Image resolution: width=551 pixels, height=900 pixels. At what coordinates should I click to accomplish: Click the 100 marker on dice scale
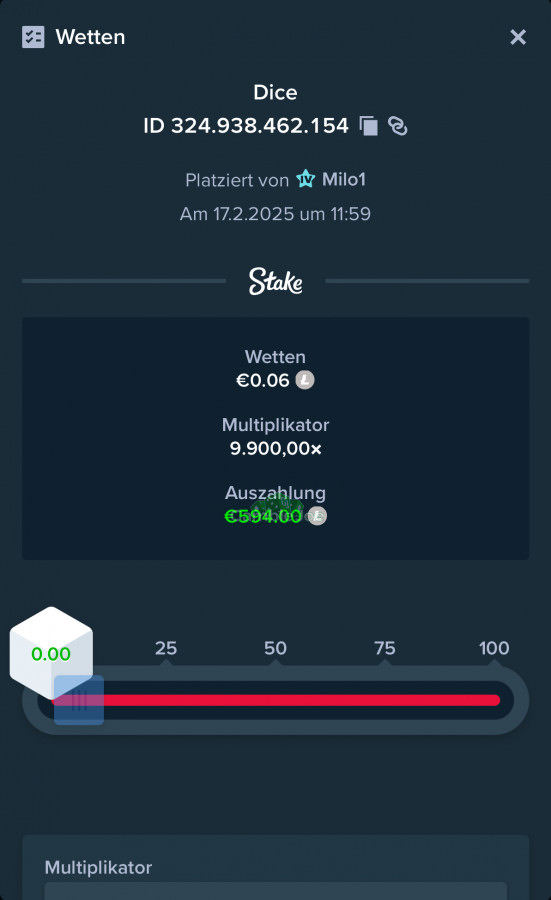click(x=494, y=648)
